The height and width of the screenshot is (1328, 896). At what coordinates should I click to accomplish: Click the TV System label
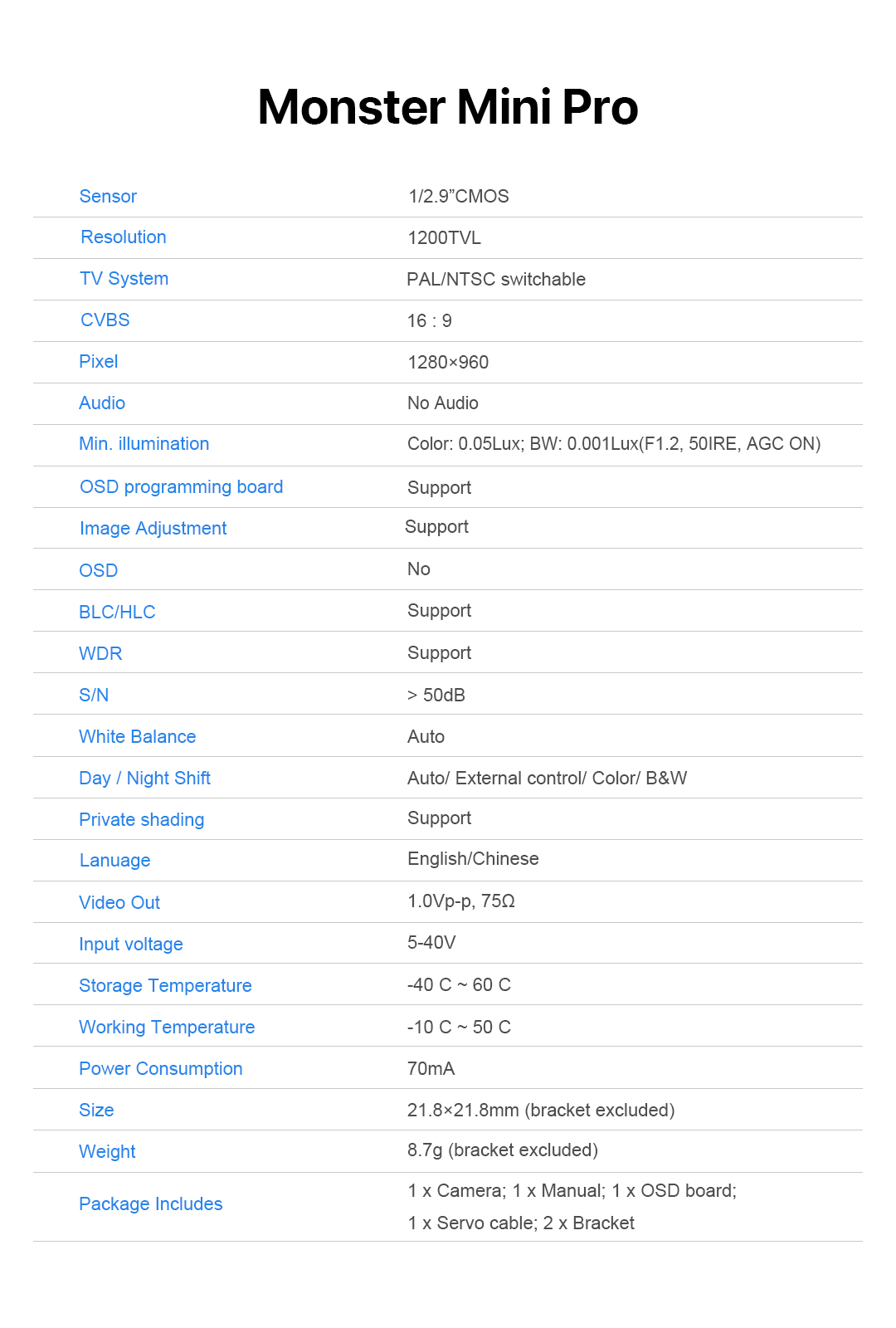point(124,279)
